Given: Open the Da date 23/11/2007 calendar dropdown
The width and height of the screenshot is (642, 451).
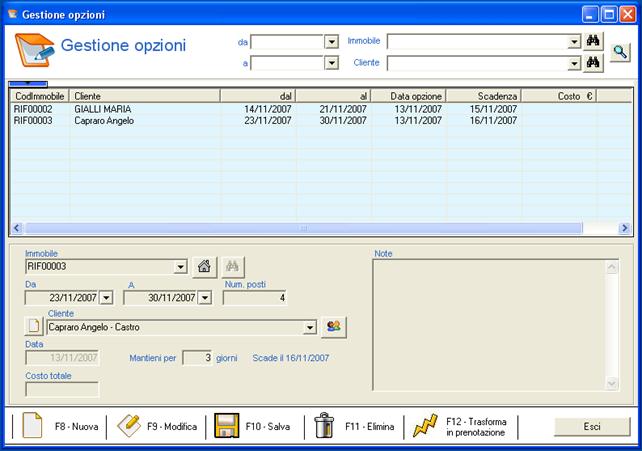Looking at the screenshot, I should click(x=106, y=298).
